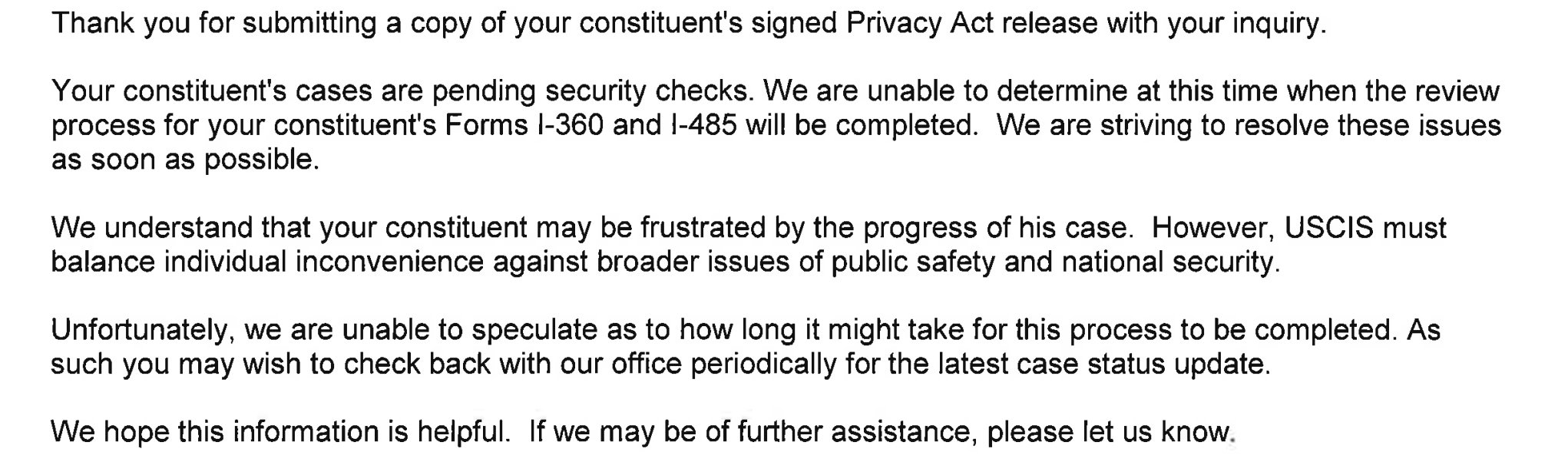Click the word "periodically"
This screenshot has width=1568, height=475.
click(x=762, y=364)
